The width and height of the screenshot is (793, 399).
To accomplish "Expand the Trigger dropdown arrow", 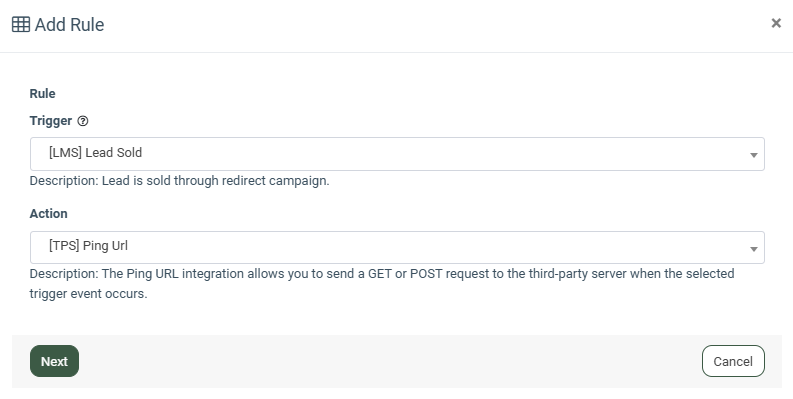I will tap(754, 155).
